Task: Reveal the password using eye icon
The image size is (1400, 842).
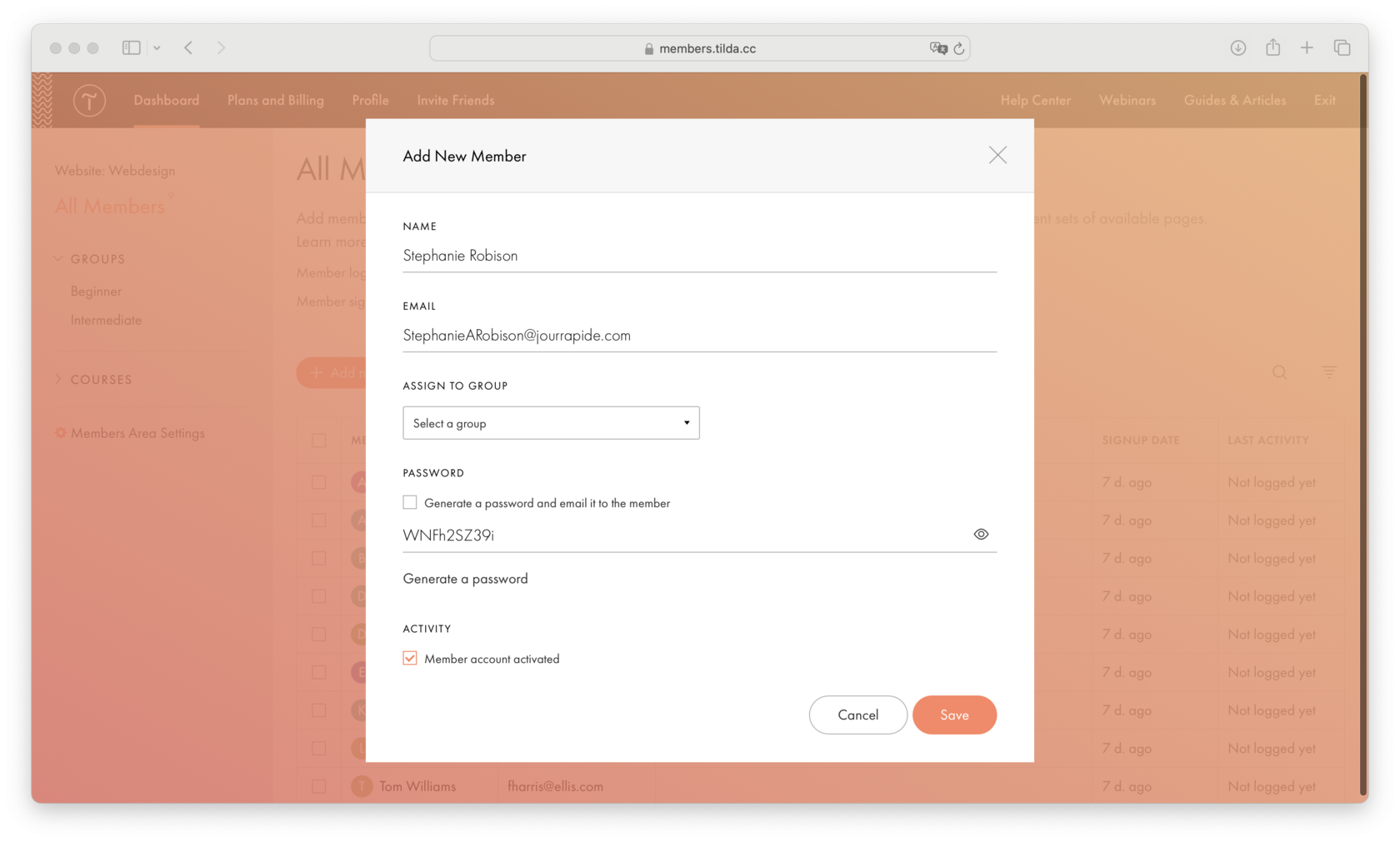Action: 981,534
